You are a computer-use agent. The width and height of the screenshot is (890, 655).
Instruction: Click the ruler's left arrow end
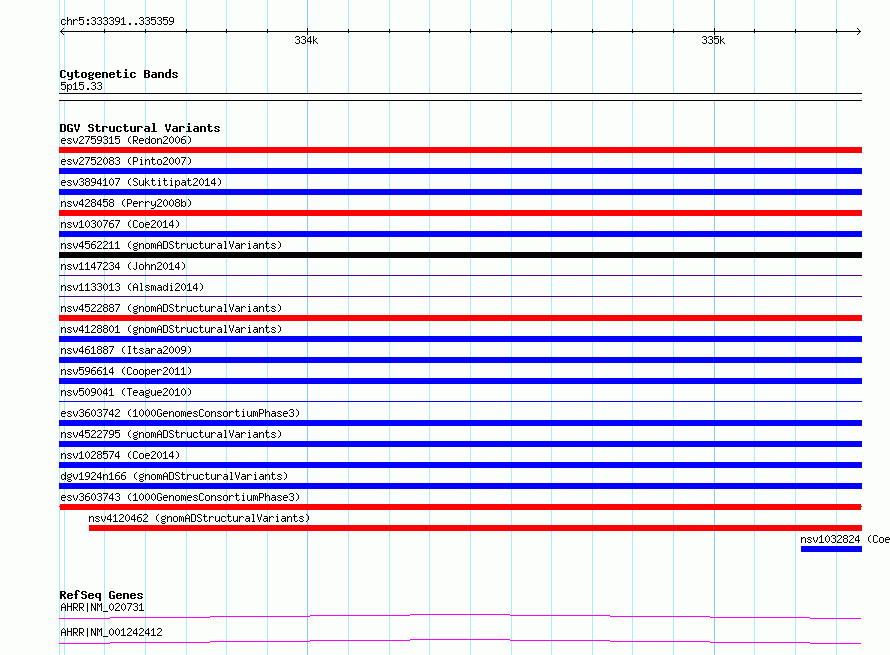point(62,31)
